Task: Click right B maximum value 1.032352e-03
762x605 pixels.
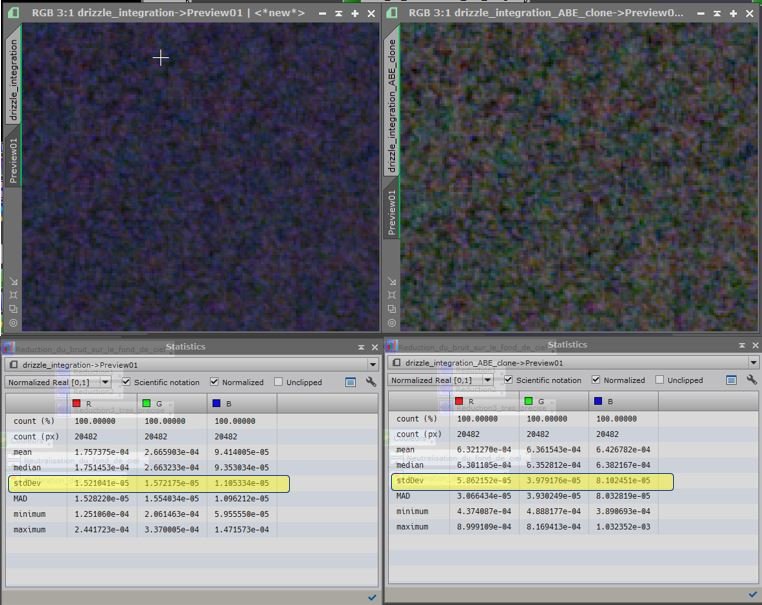Action: 623,527
